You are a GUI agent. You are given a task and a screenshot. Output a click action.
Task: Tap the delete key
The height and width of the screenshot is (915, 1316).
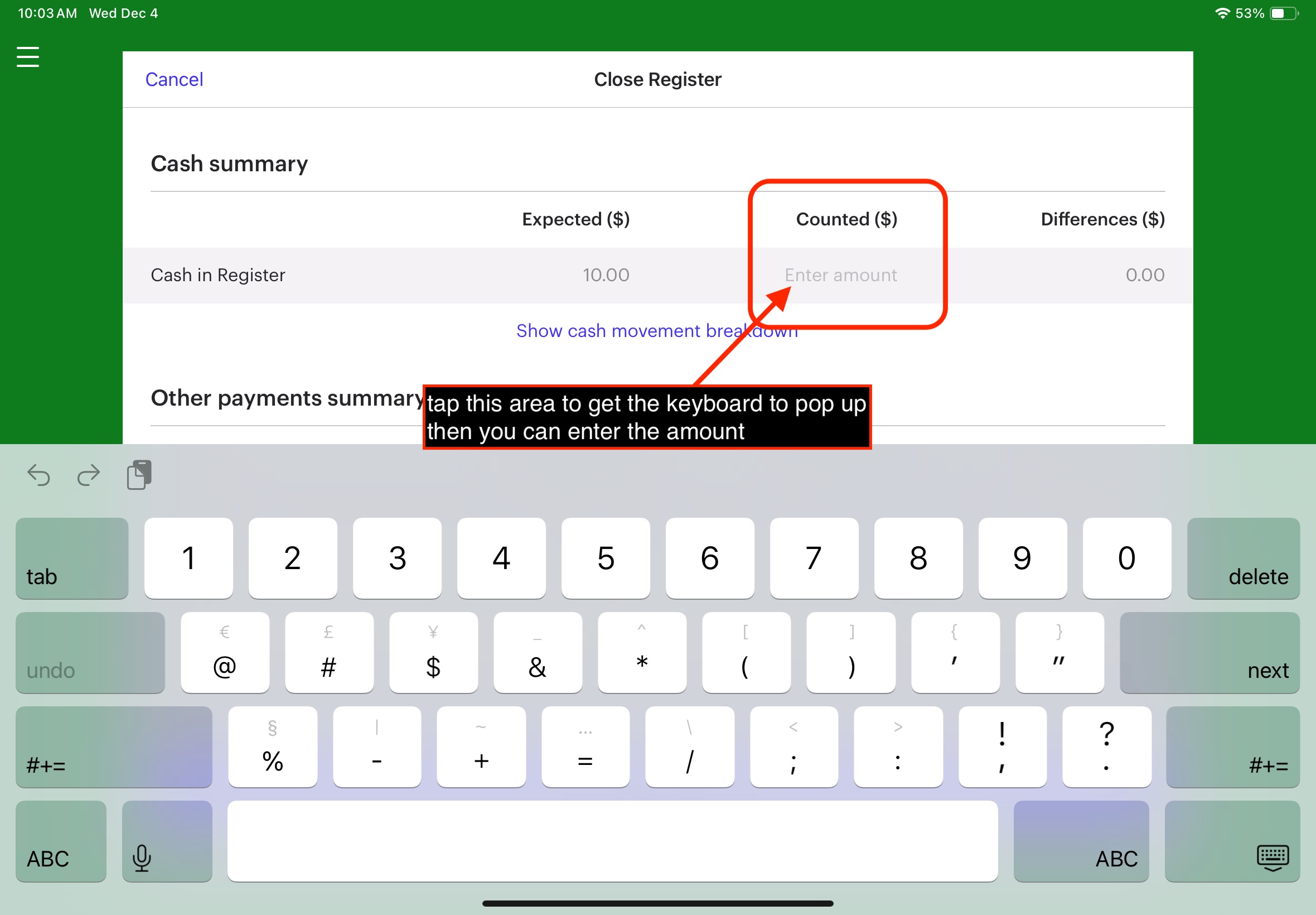(1244, 558)
